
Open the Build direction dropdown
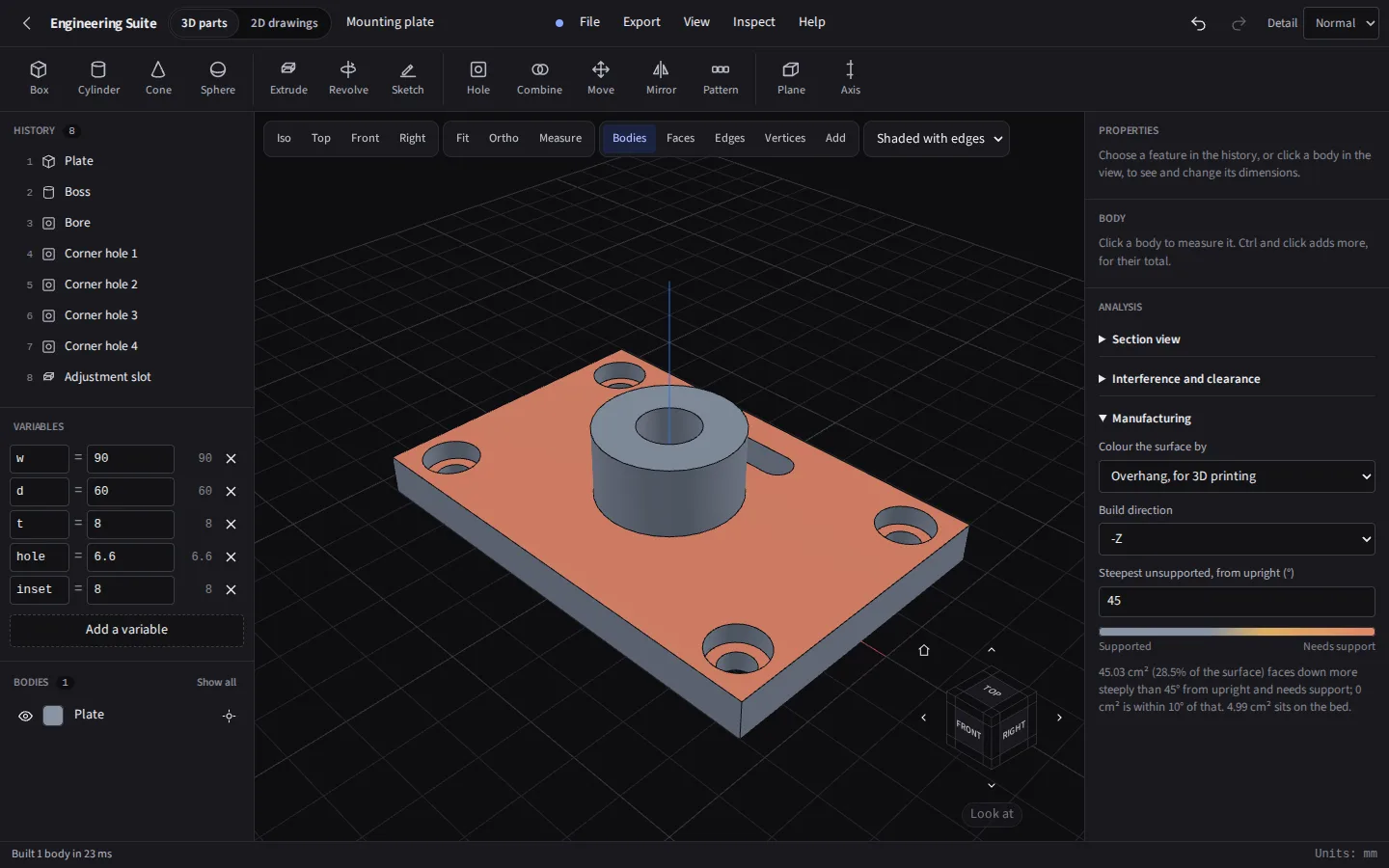click(1237, 539)
